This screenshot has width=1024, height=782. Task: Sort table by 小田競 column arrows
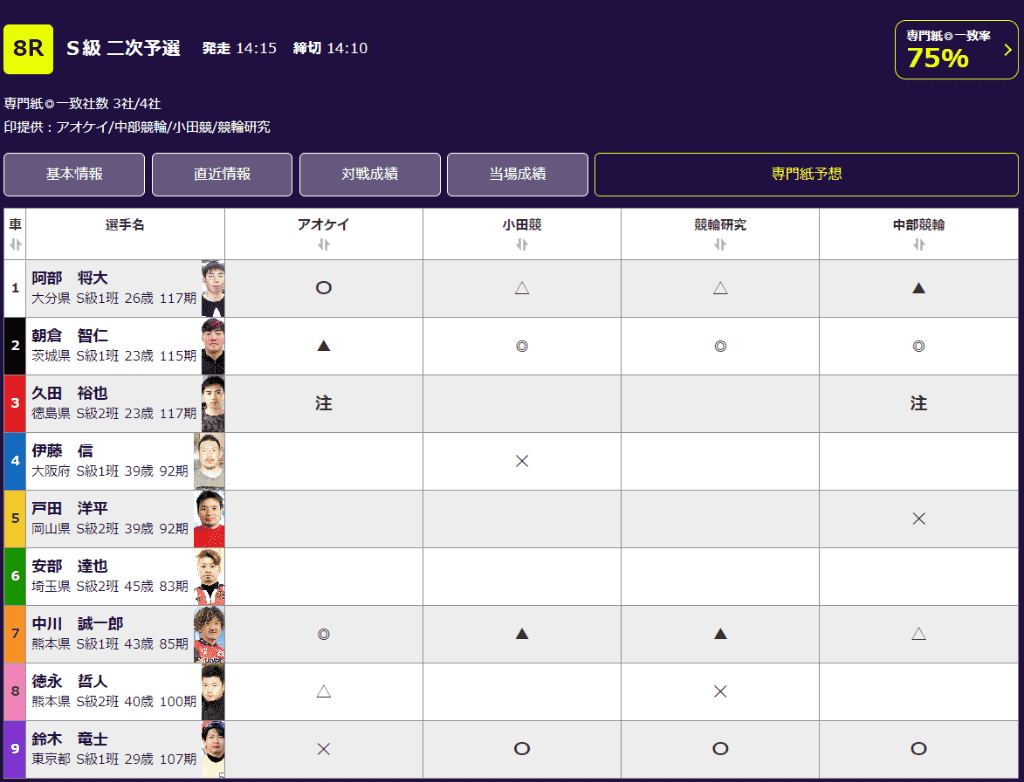coord(521,245)
